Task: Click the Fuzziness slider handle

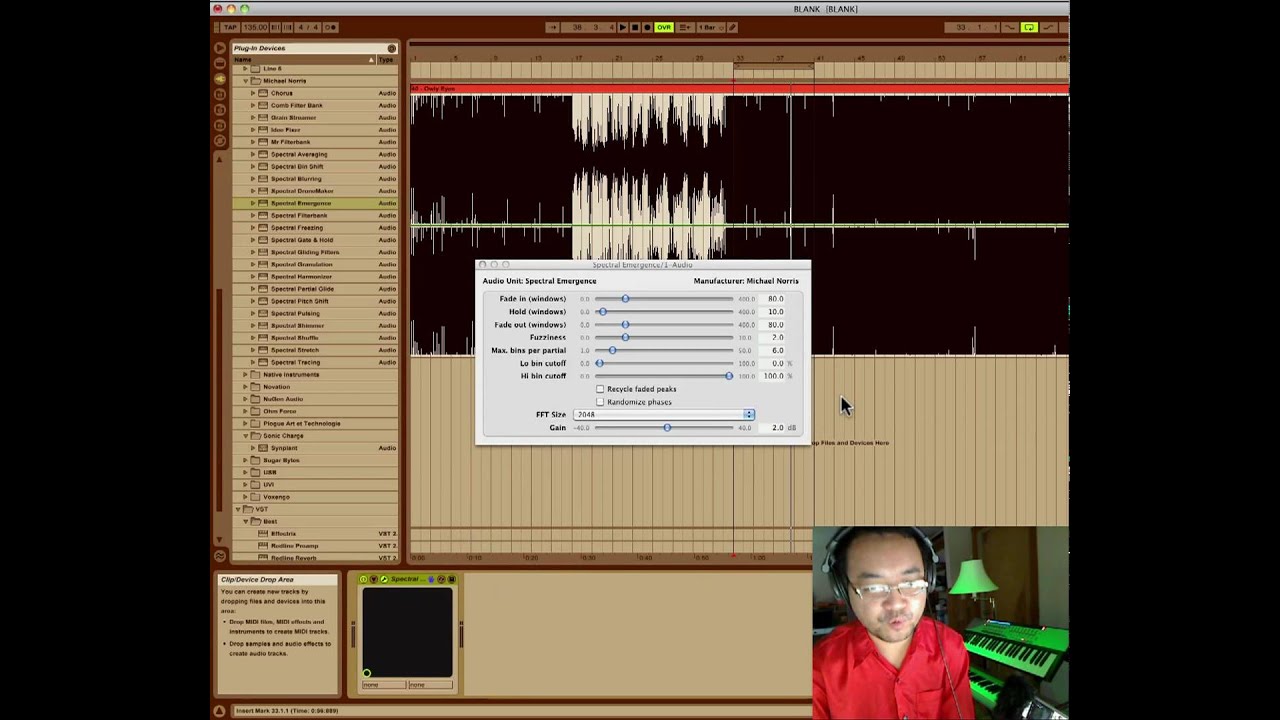Action: (626, 338)
